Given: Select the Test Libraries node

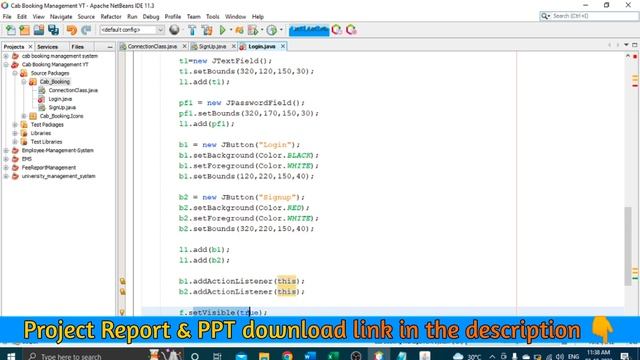Looking at the screenshot, I should click(46, 142).
